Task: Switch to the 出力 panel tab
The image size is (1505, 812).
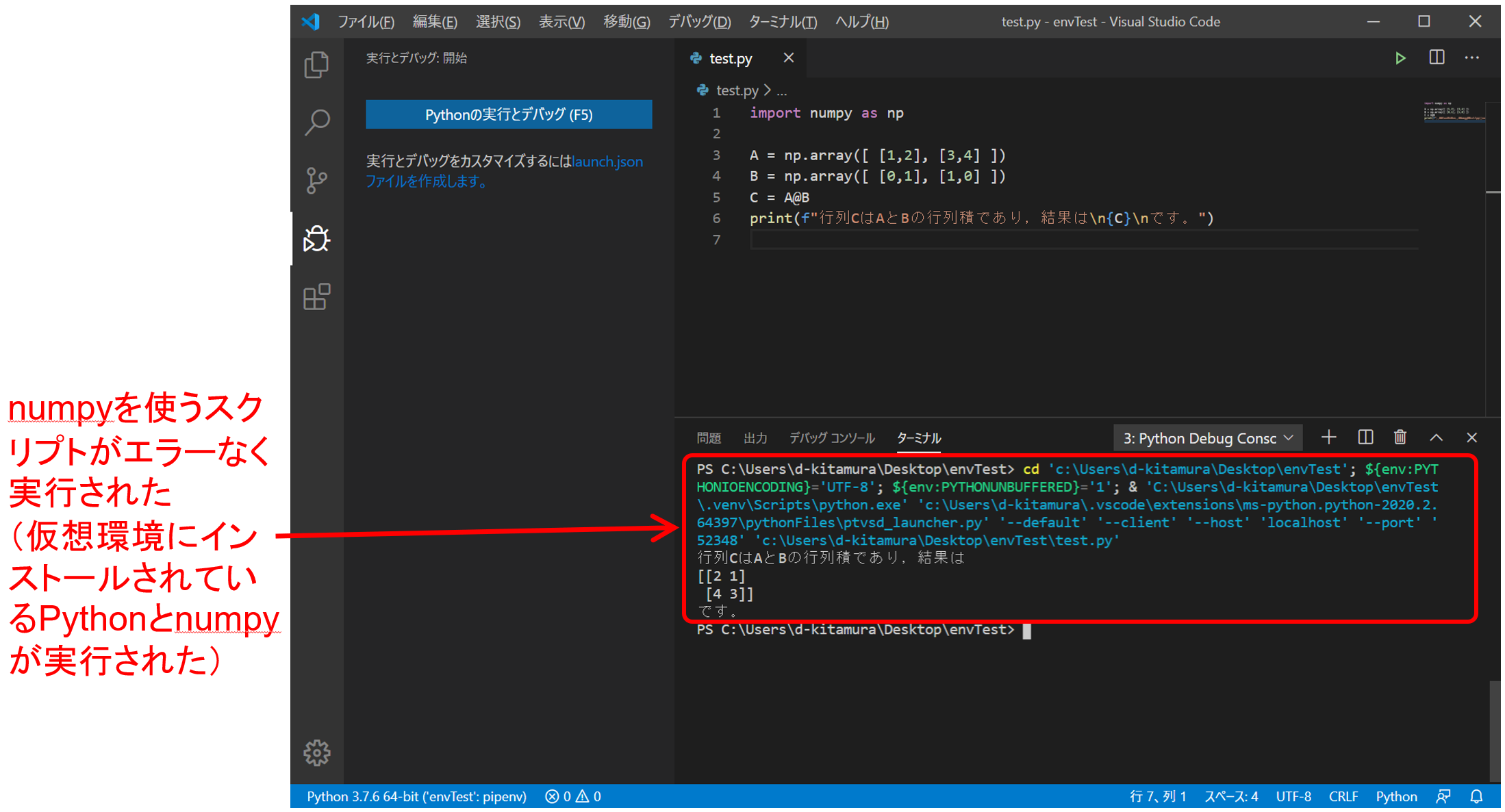Action: 755,438
